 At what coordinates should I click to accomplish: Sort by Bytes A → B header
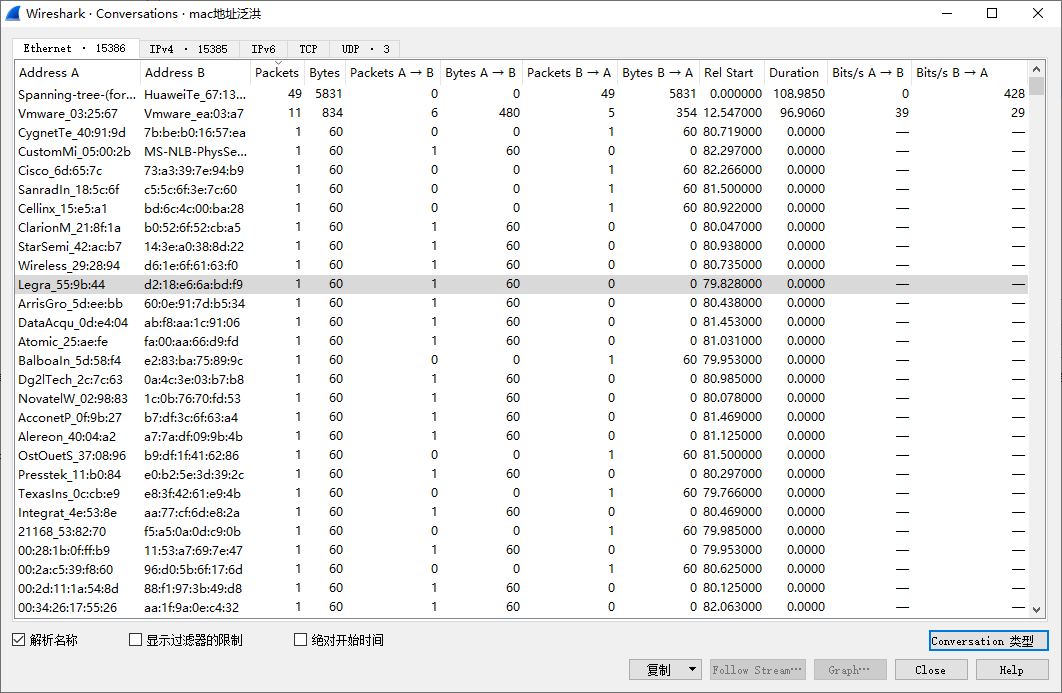[481, 72]
